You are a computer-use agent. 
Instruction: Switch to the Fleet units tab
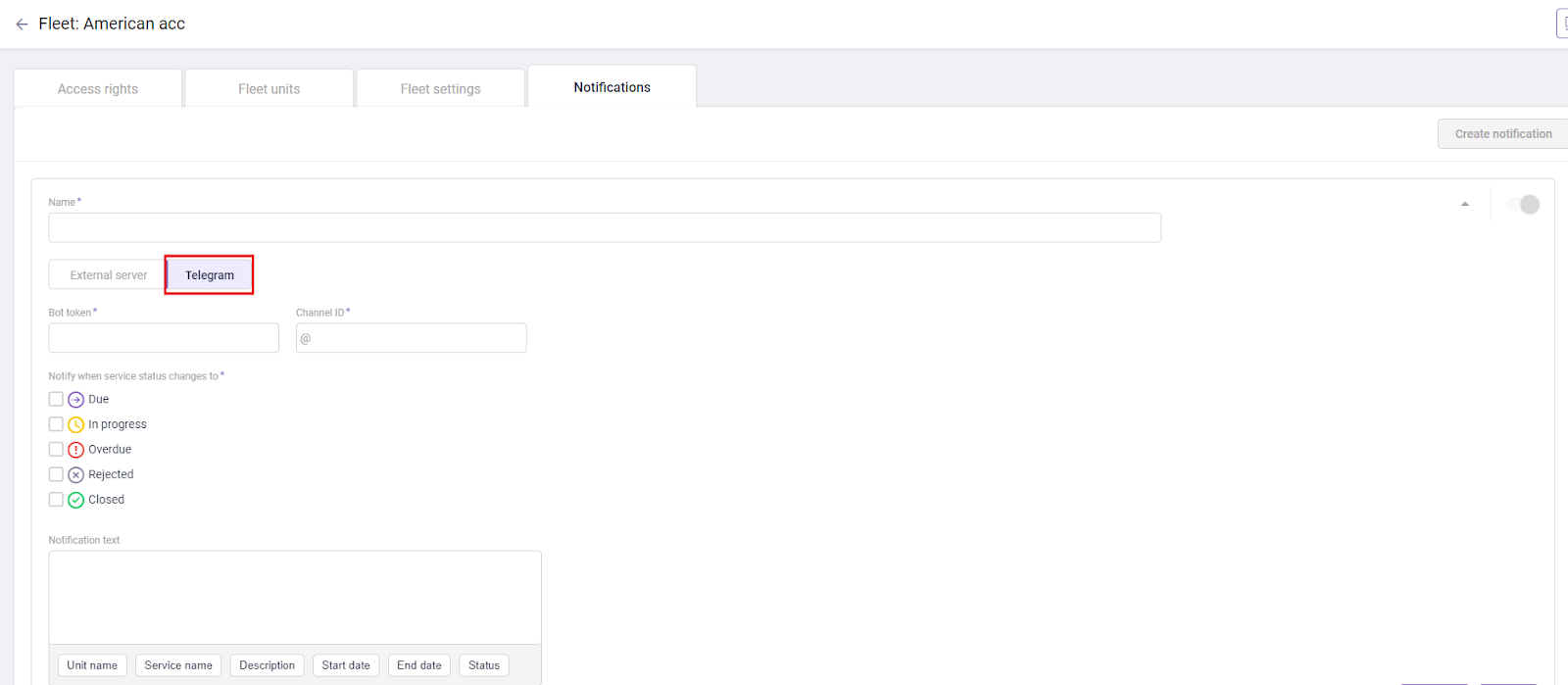(269, 89)
